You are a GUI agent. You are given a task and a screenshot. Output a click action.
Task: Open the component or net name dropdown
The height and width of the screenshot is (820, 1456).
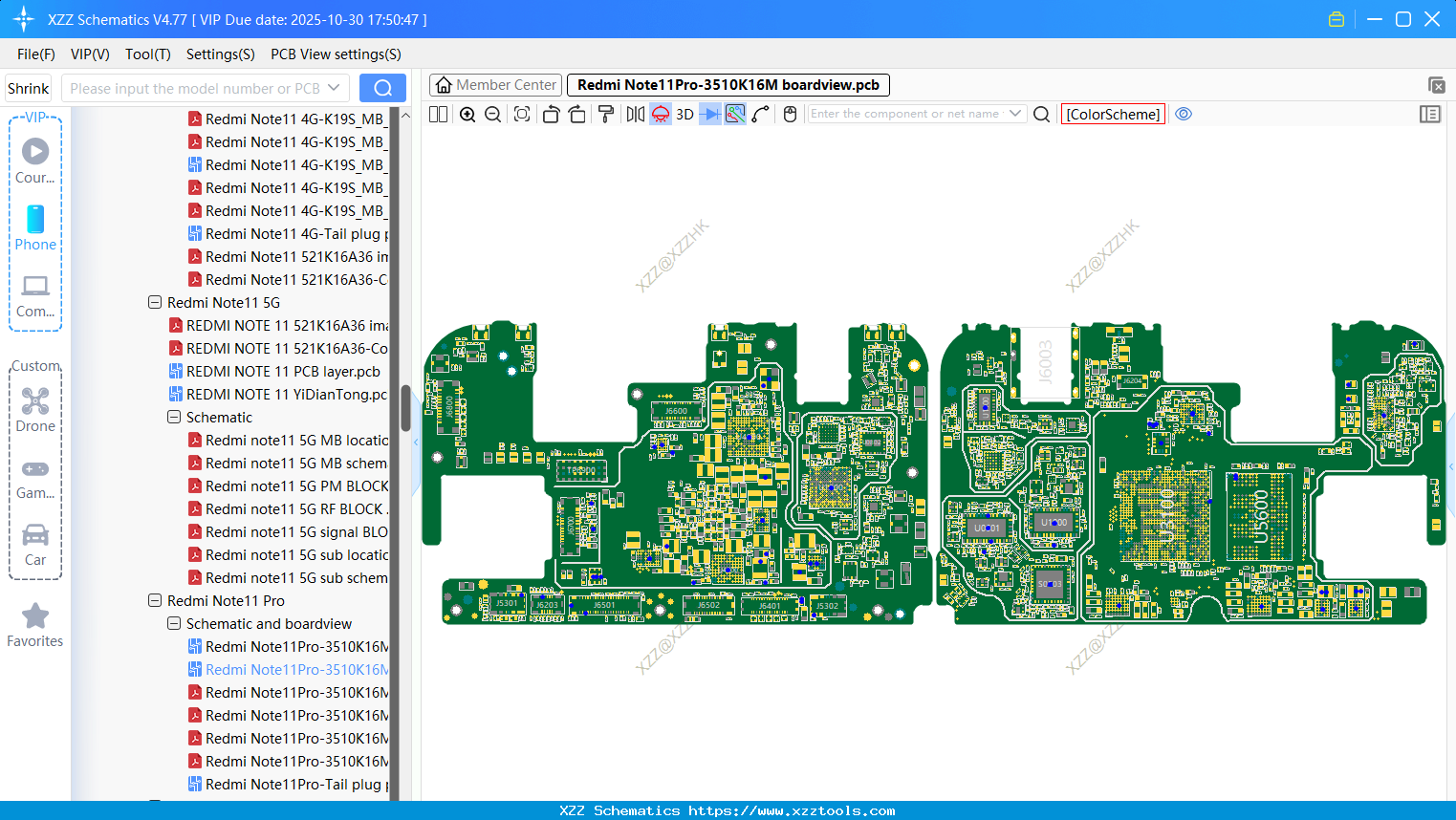pyautogui.click(x=1015, y=114)
